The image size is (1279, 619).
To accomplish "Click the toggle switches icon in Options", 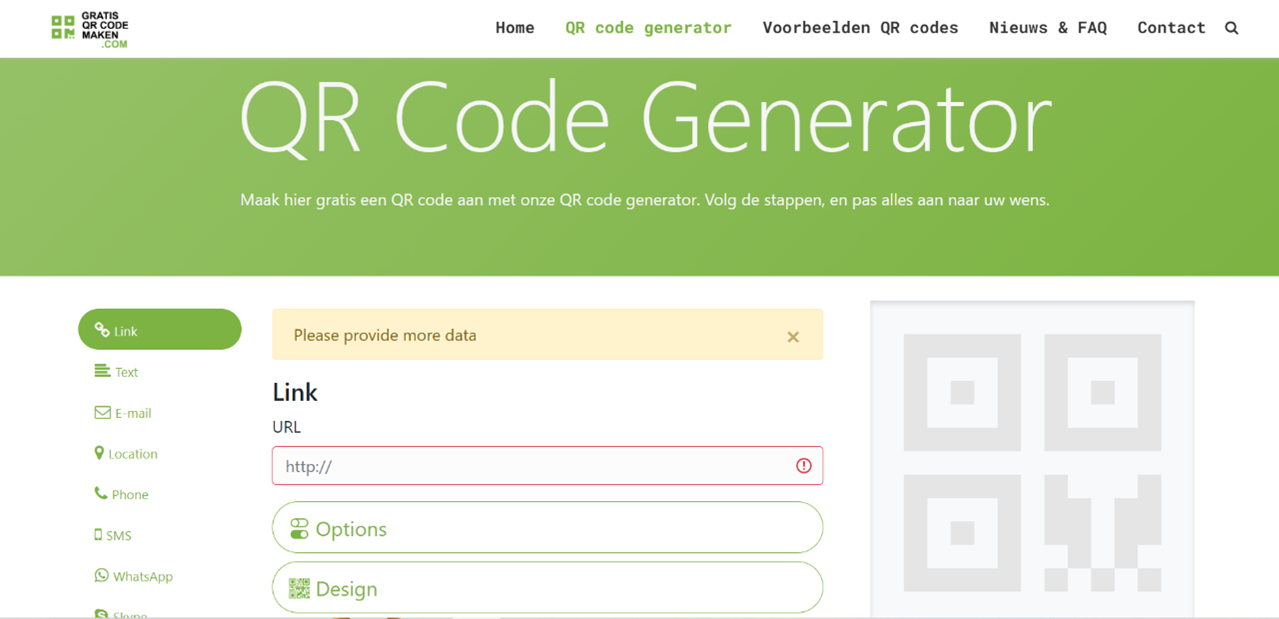I will pyautogui.click(x=299, y=529).
